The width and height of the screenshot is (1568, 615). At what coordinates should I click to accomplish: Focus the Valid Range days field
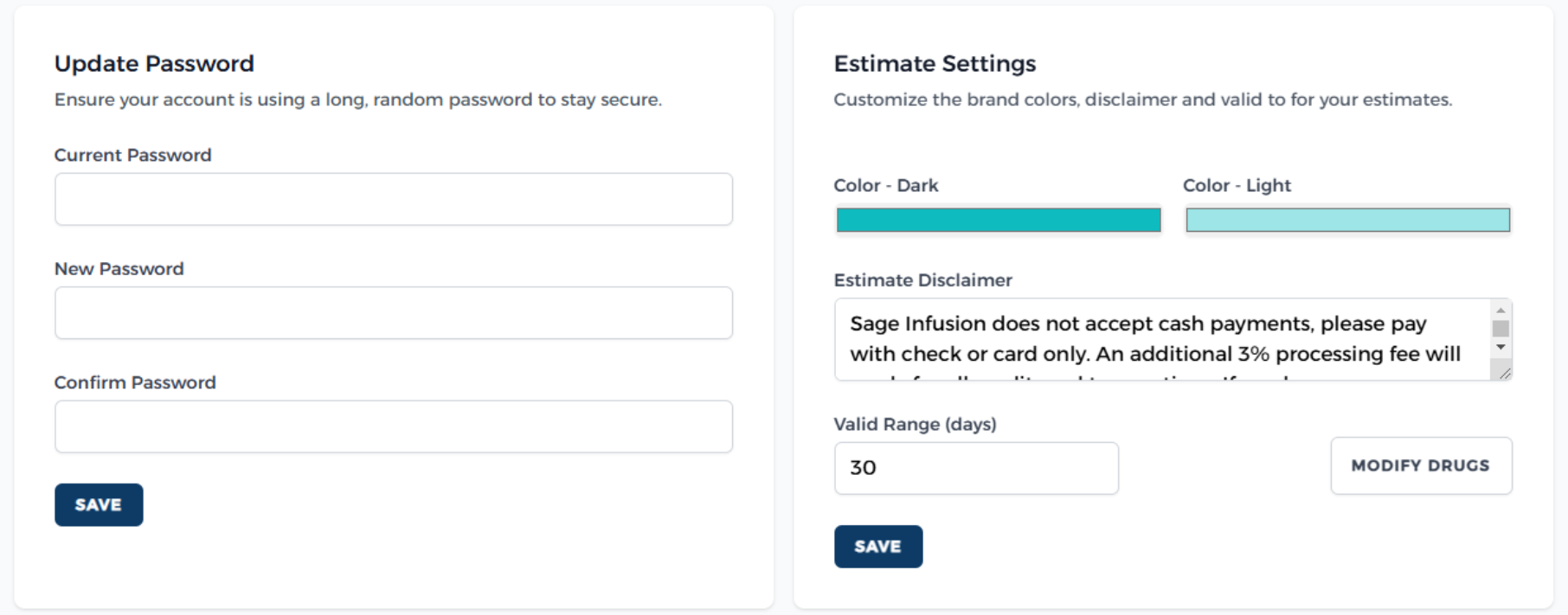point(975,468)
